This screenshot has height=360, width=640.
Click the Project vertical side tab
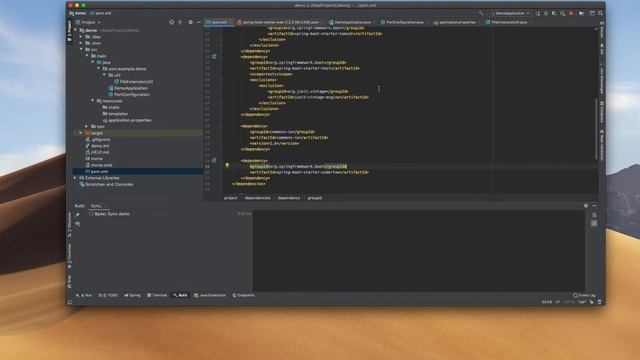click(69, 31)
